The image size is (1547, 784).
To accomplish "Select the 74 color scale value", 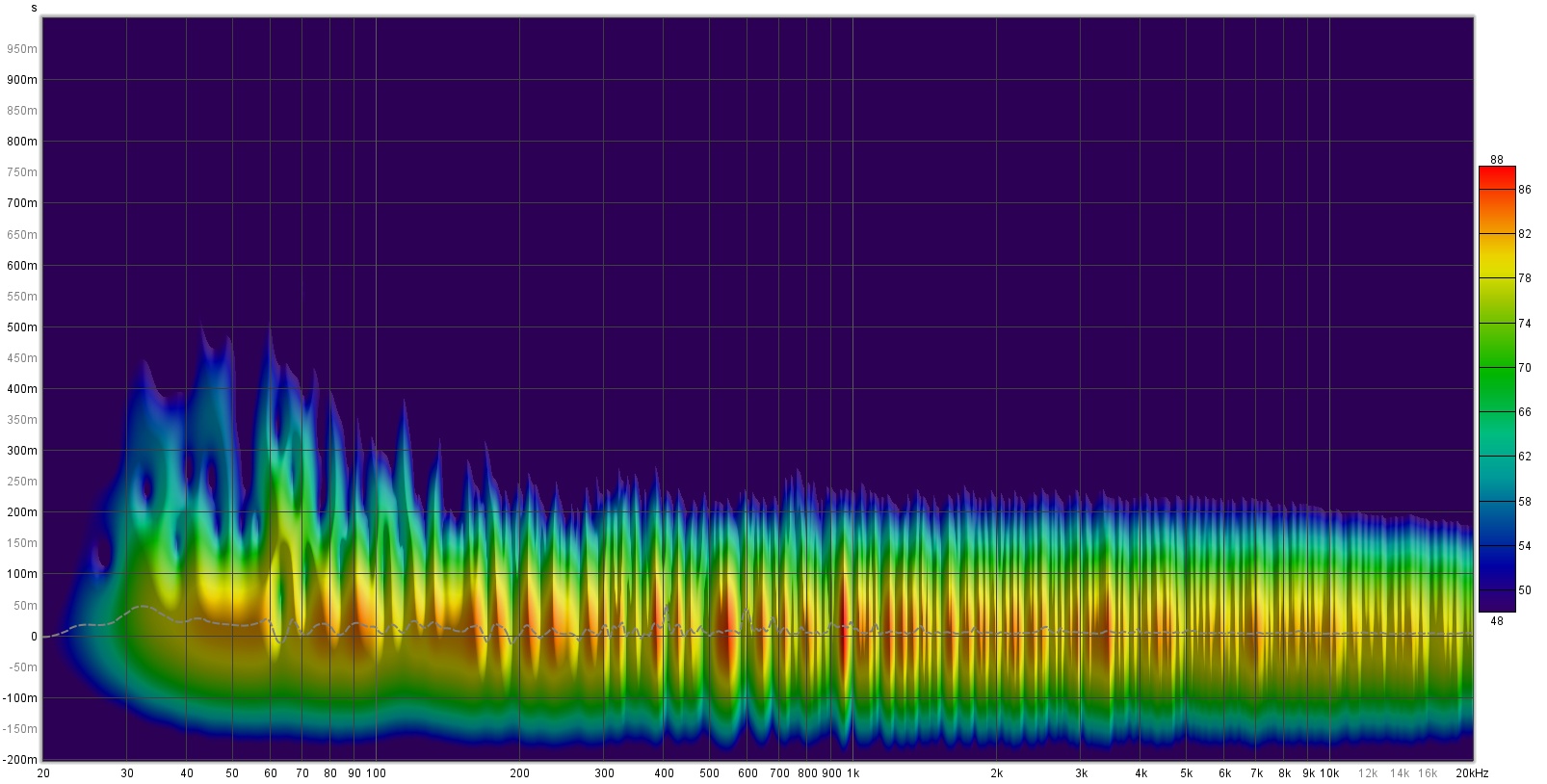I will (x=1525, y=324).
